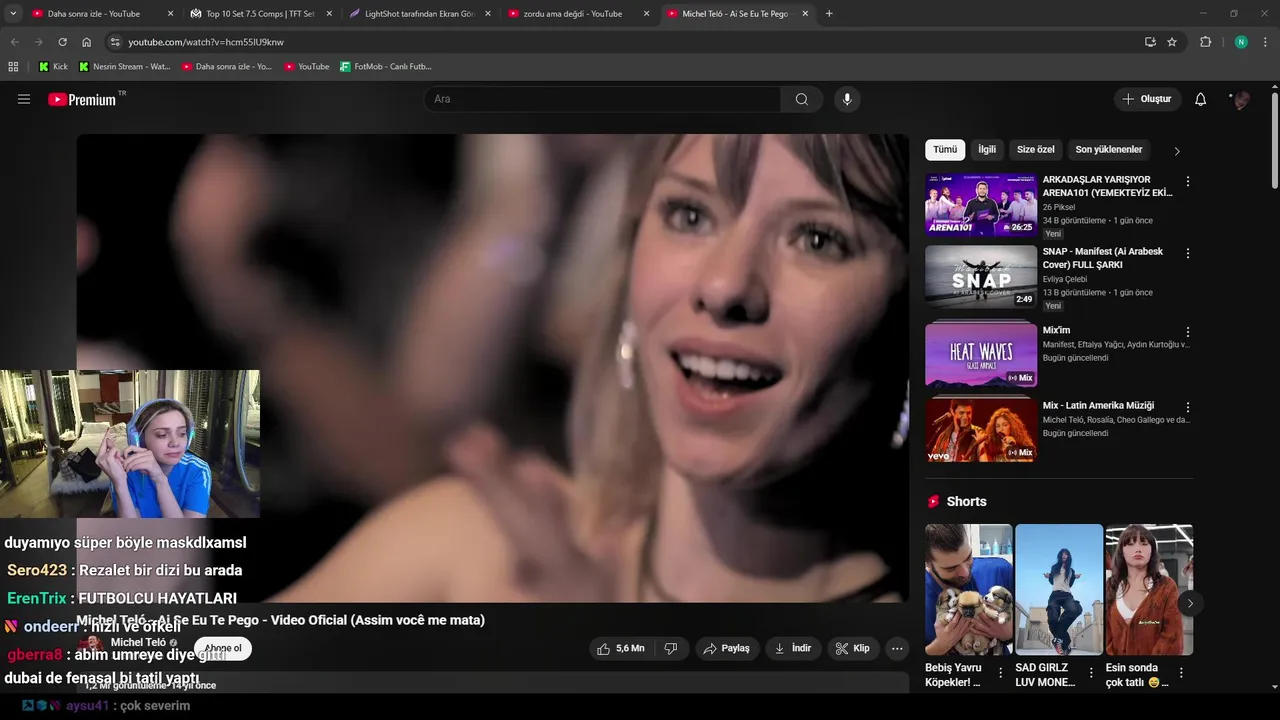Click the main video player frame
Viewport: 1280px width, 720px height.
[x=493, y=368]
